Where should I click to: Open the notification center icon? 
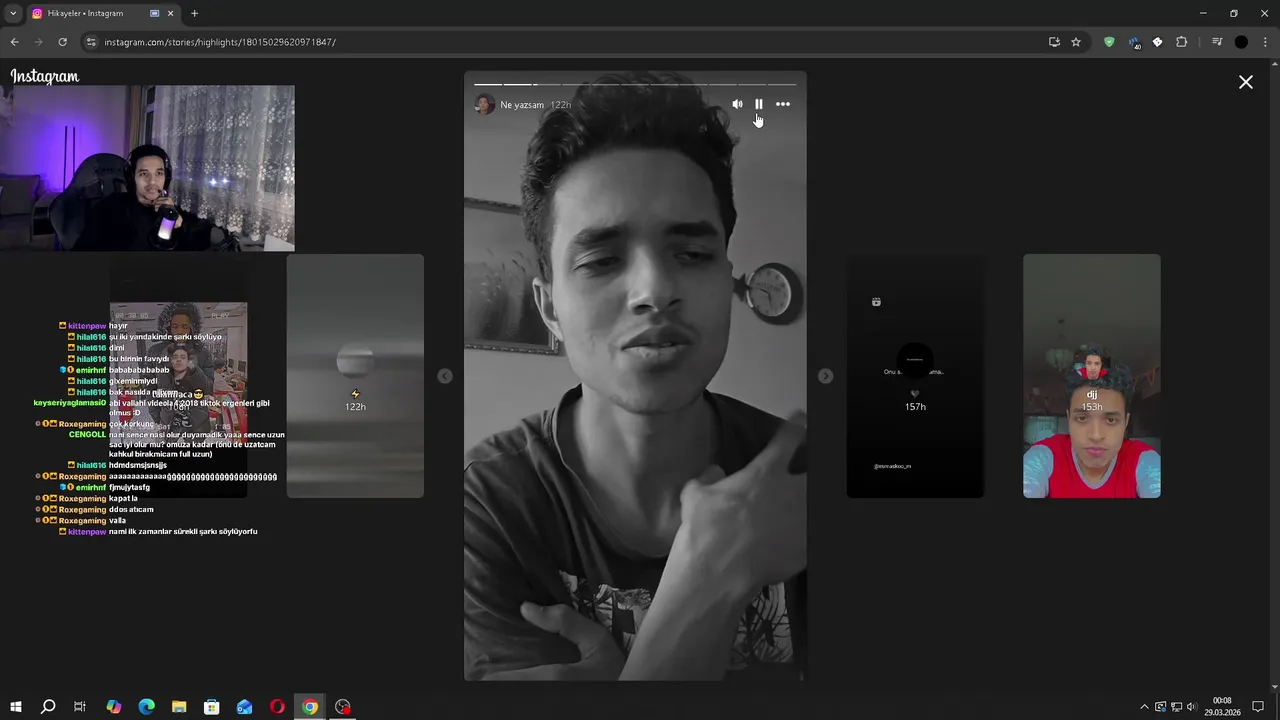[1259, 707]
